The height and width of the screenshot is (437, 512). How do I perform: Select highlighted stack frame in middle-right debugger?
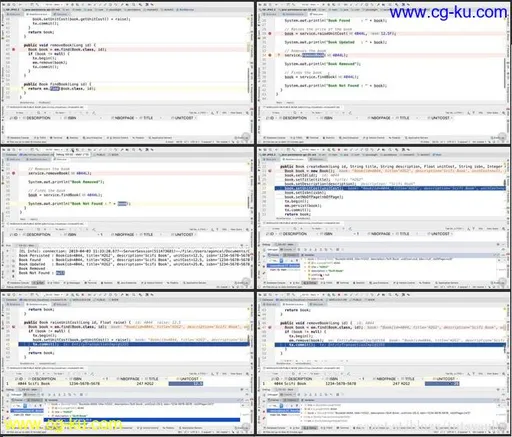[x=283, y=266]
